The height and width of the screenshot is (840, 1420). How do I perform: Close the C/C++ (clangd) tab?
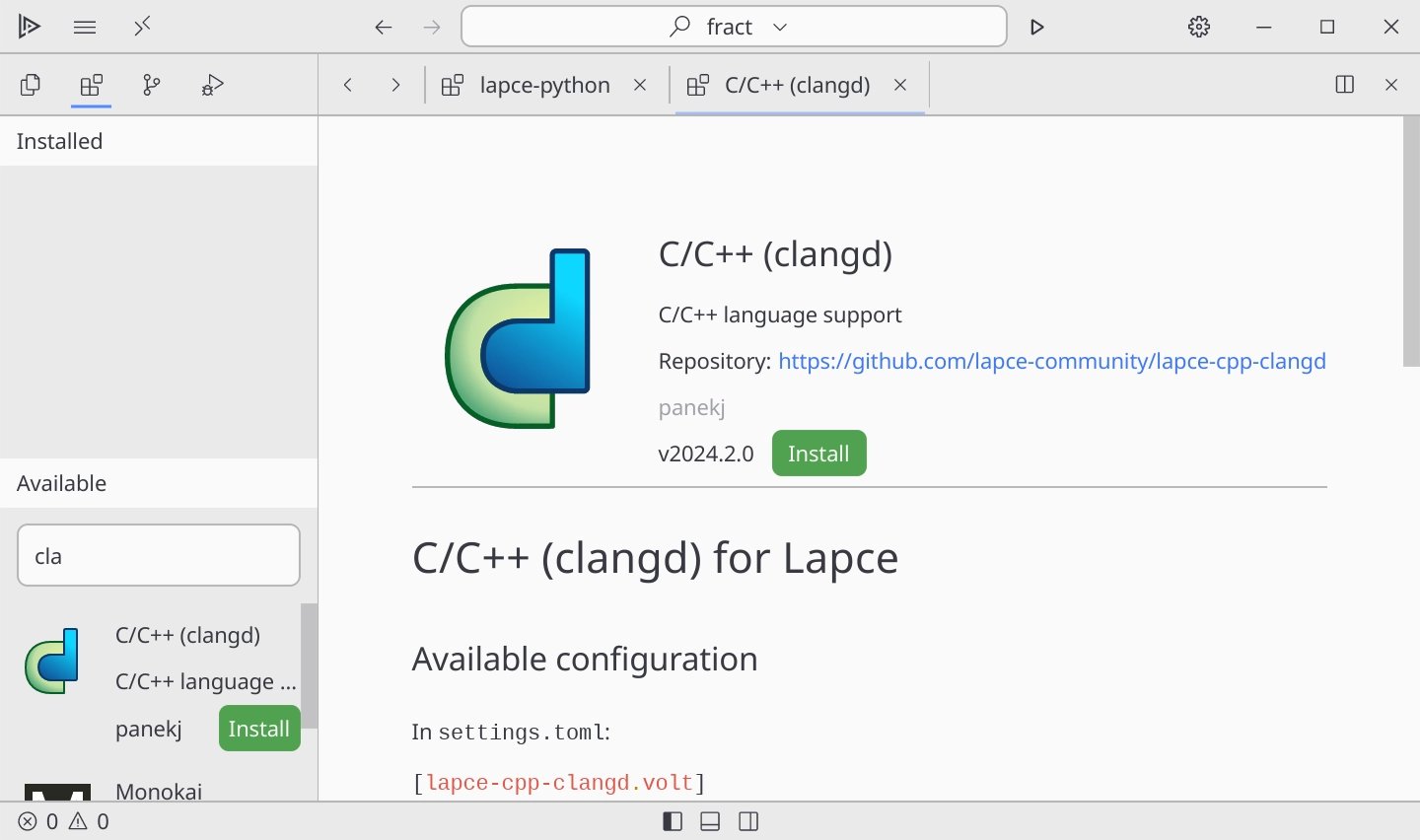coord(900,85)
